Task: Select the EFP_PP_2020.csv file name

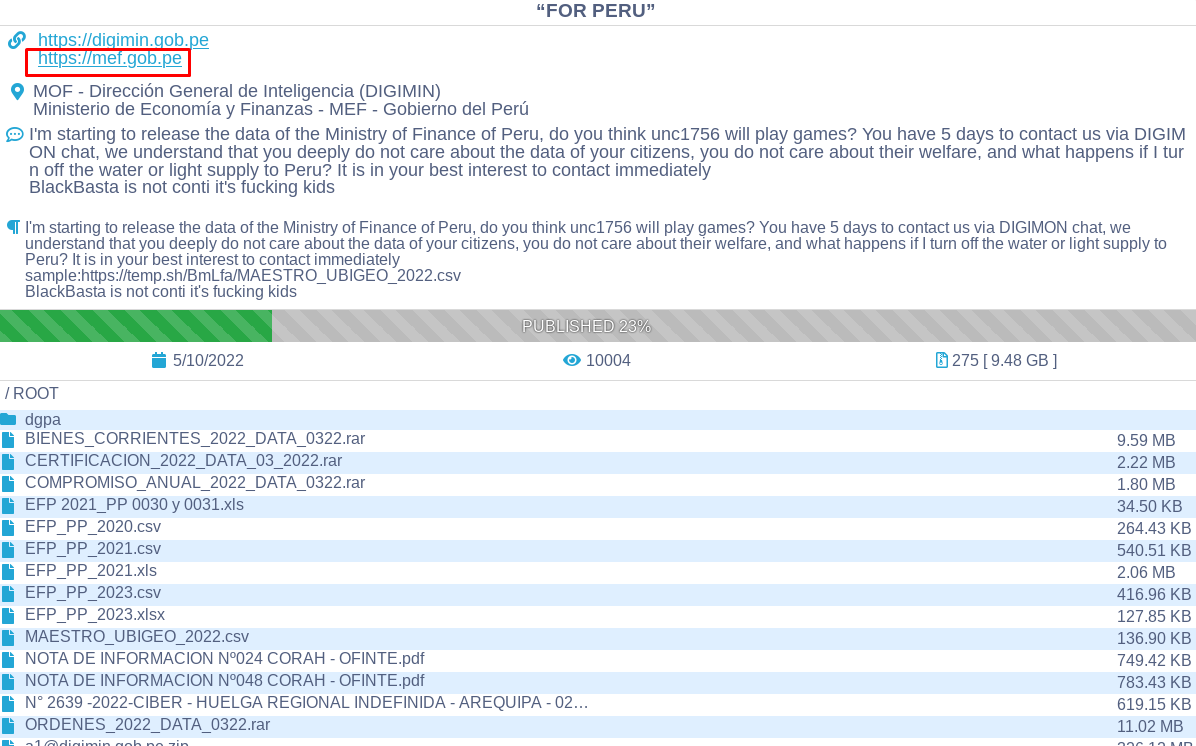Action: (93, 526)
